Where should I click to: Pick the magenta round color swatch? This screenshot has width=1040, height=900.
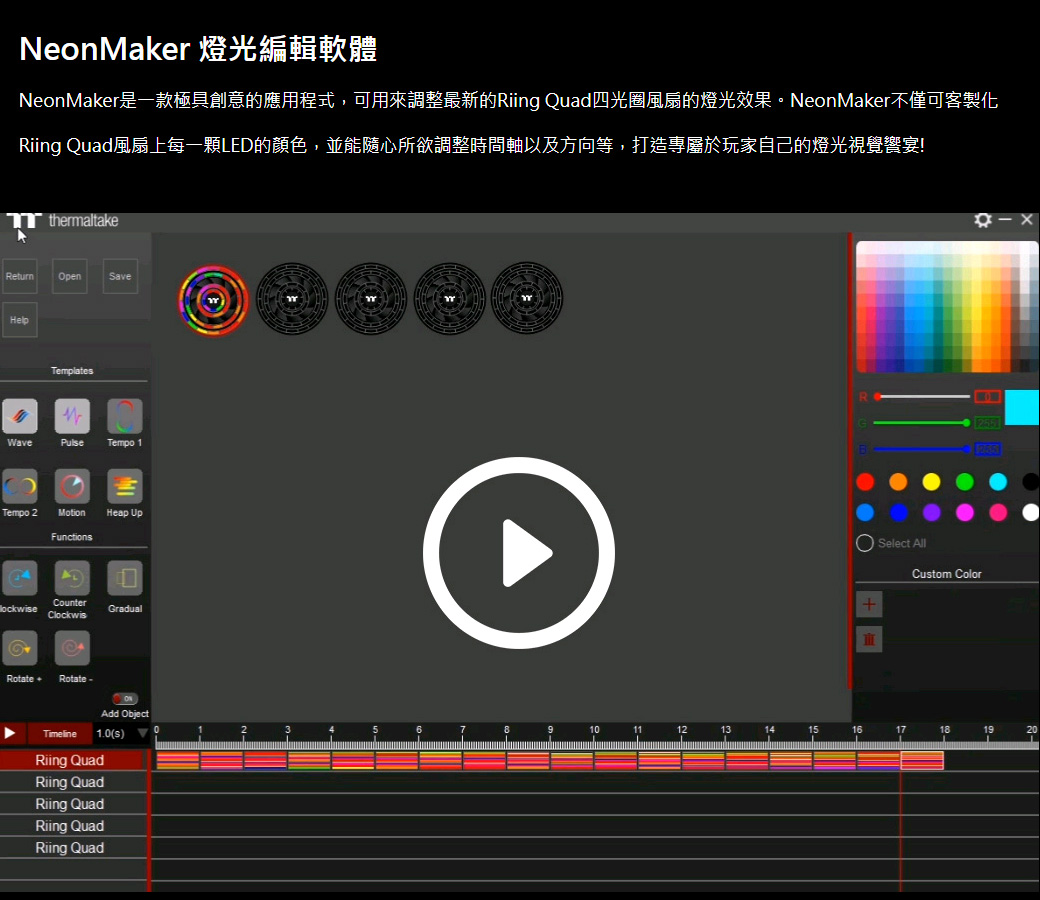point(964,512)
